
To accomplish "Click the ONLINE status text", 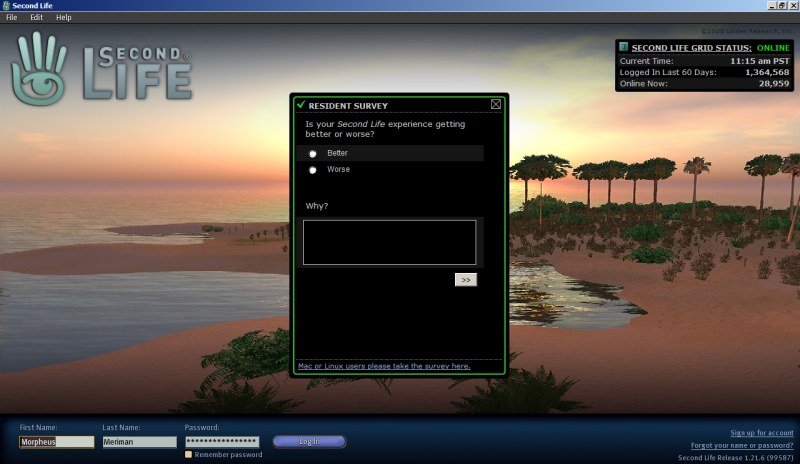I will pyautogui.click(x=773, y=48).
